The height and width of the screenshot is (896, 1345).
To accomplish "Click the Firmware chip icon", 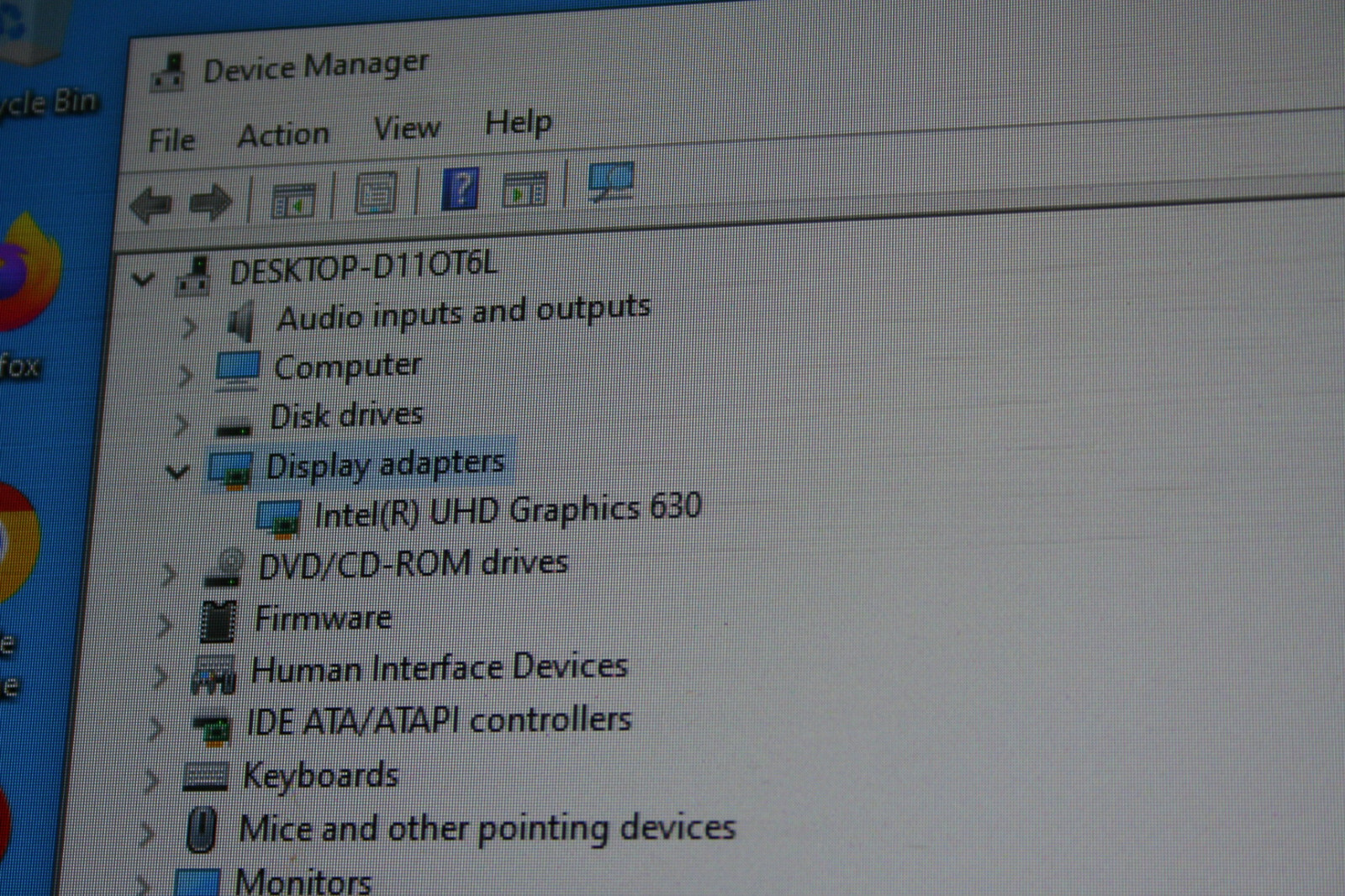I will (218, 622).
